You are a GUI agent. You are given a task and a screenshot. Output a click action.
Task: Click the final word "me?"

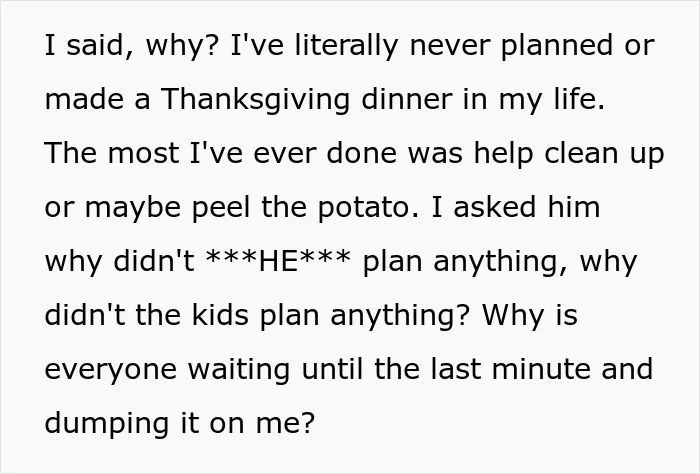click(x=286, y=423)
